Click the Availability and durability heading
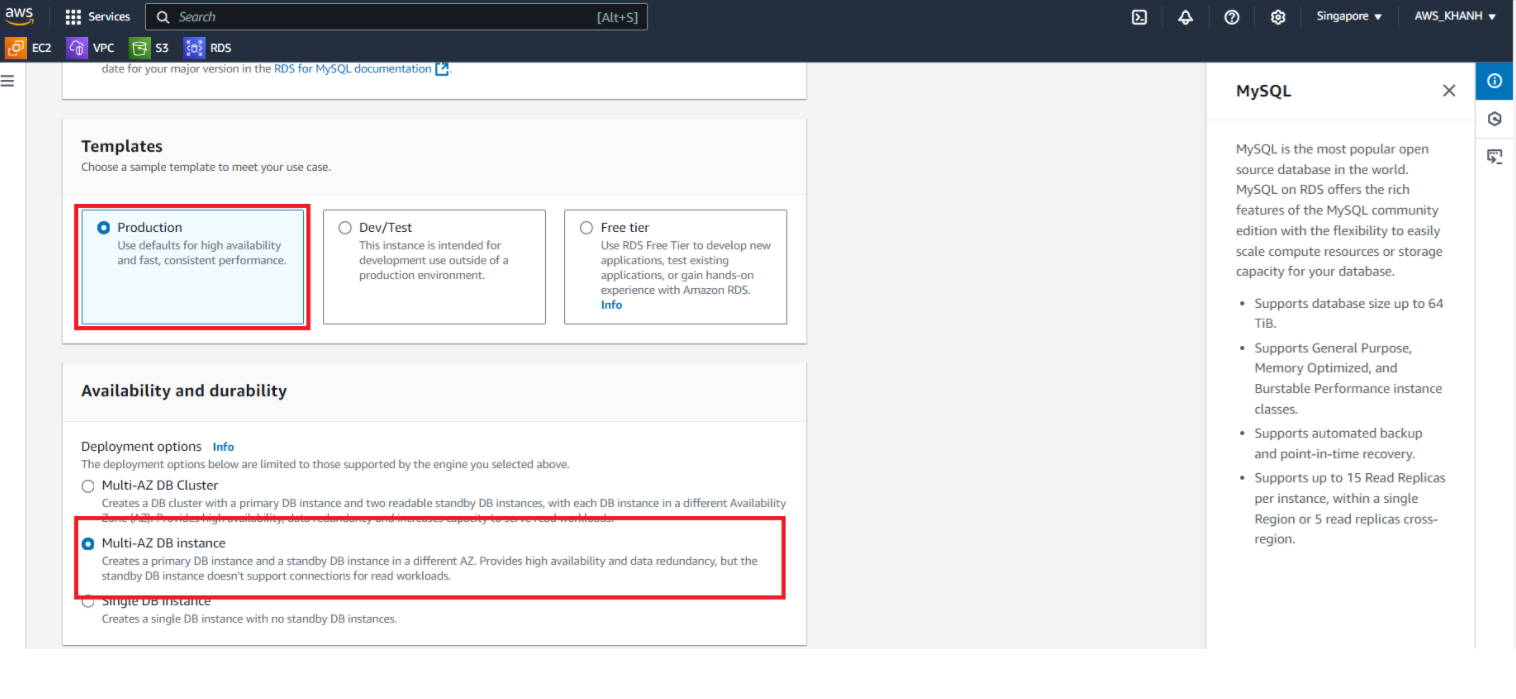Screen dimensions: 1516x699 (184, 391)
